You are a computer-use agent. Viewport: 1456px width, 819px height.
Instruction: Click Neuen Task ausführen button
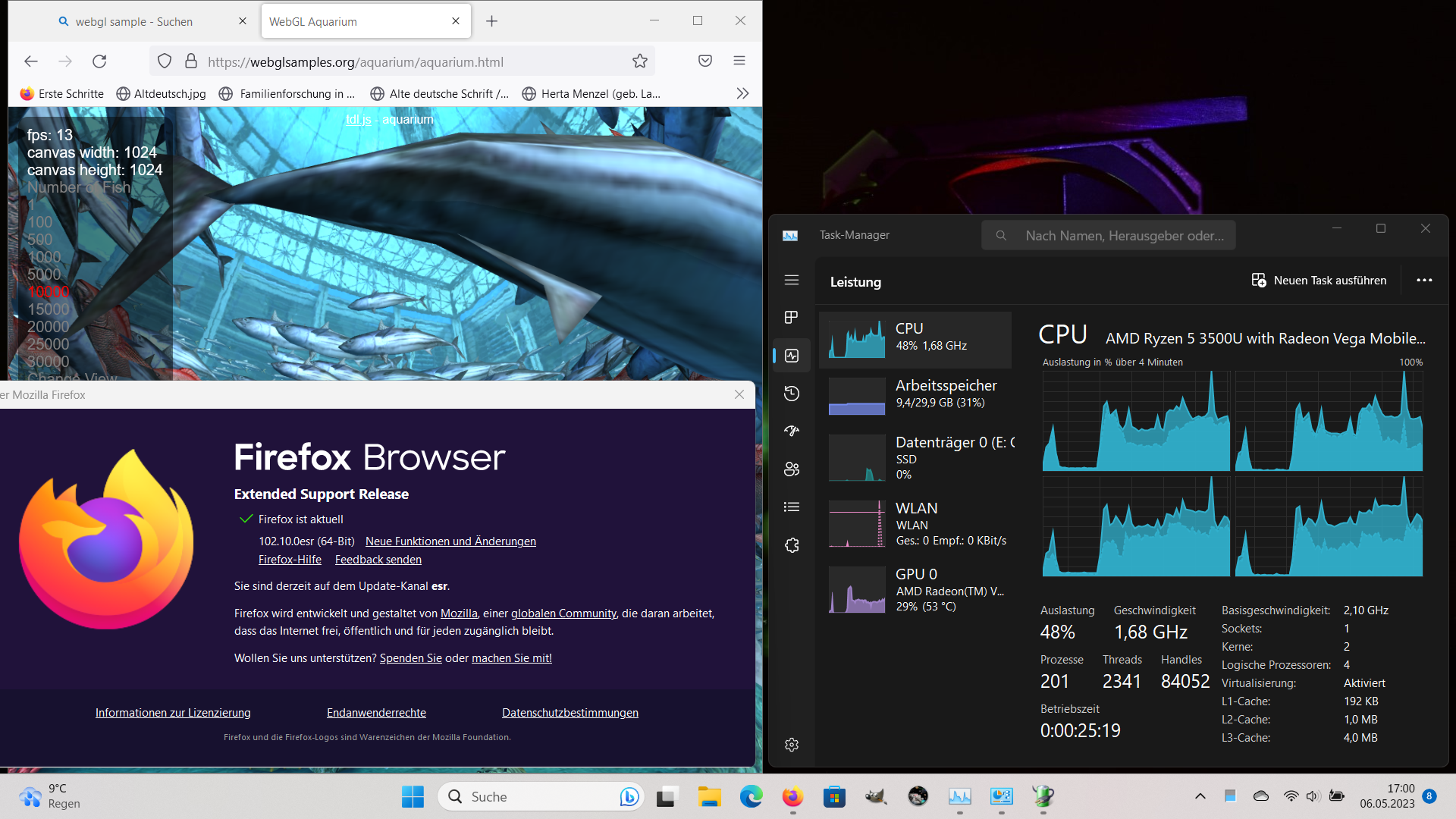pos(1319,281)
